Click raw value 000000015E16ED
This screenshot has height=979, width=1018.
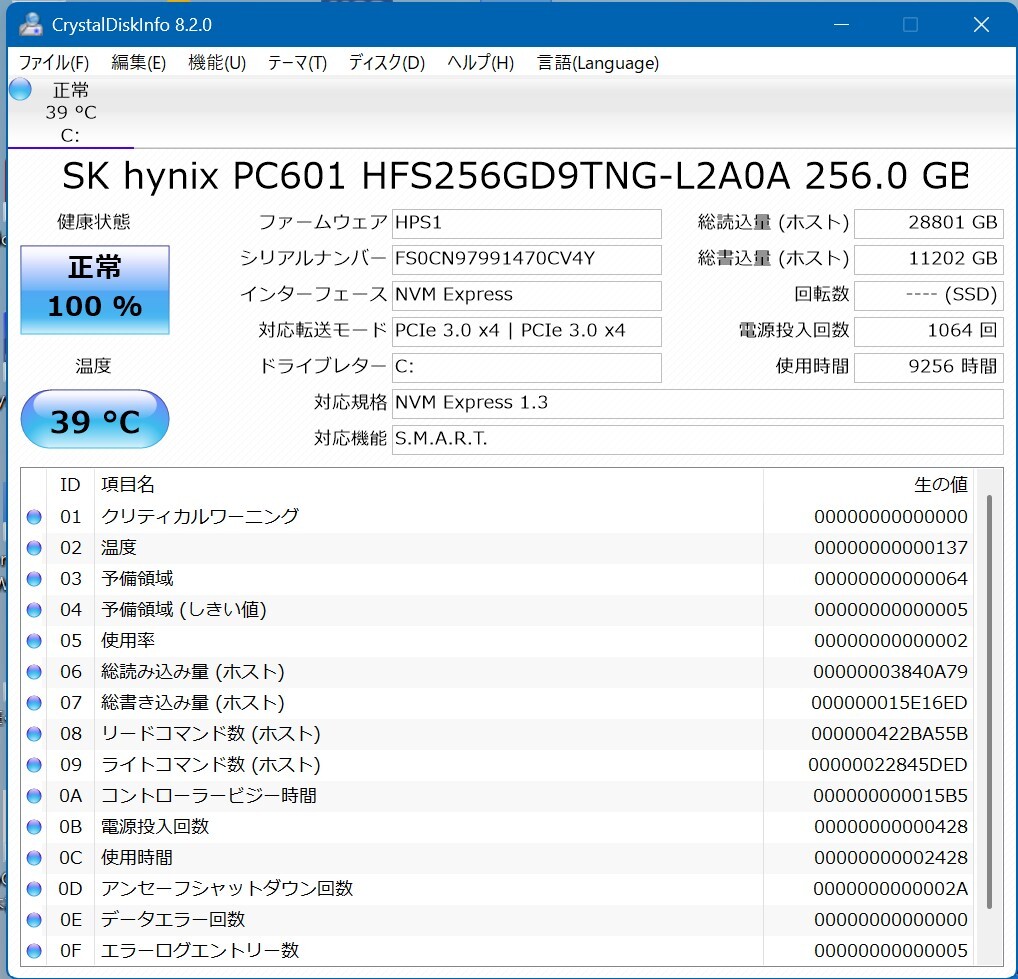pos(889,703)
